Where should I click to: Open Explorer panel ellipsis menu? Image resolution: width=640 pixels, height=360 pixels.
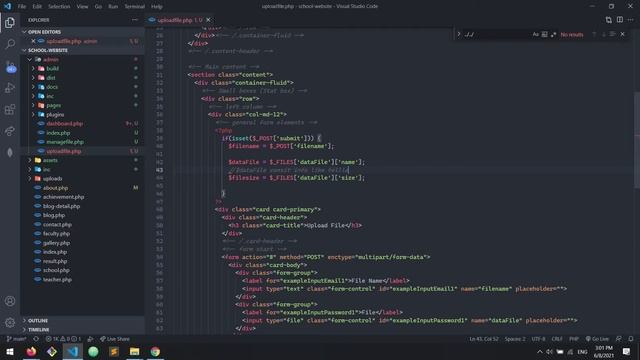135,20
